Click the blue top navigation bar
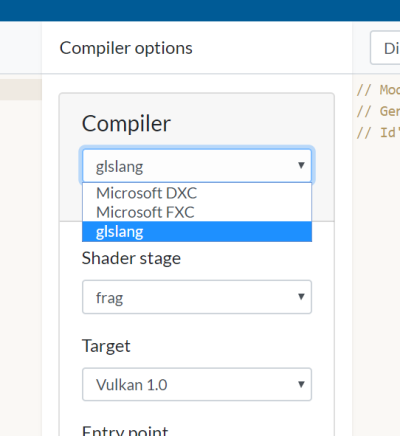This screenshot has height=436, width=400. pyautogui.click(x=200, y=10)
